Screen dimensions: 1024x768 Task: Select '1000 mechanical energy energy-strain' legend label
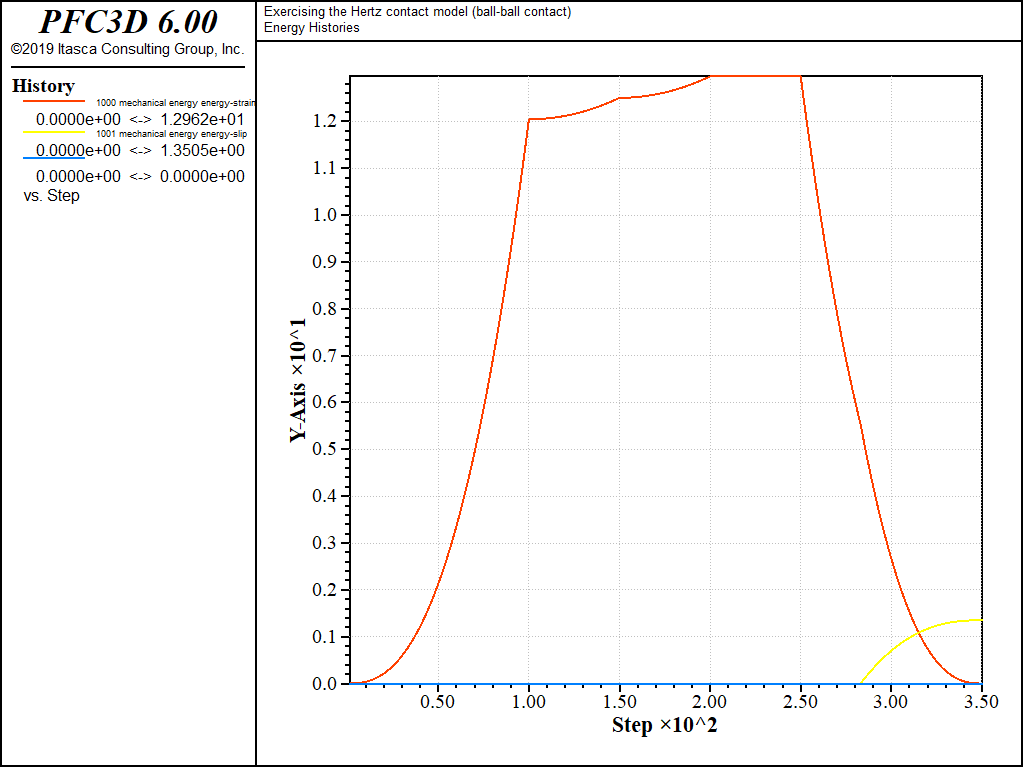(176, 103)
